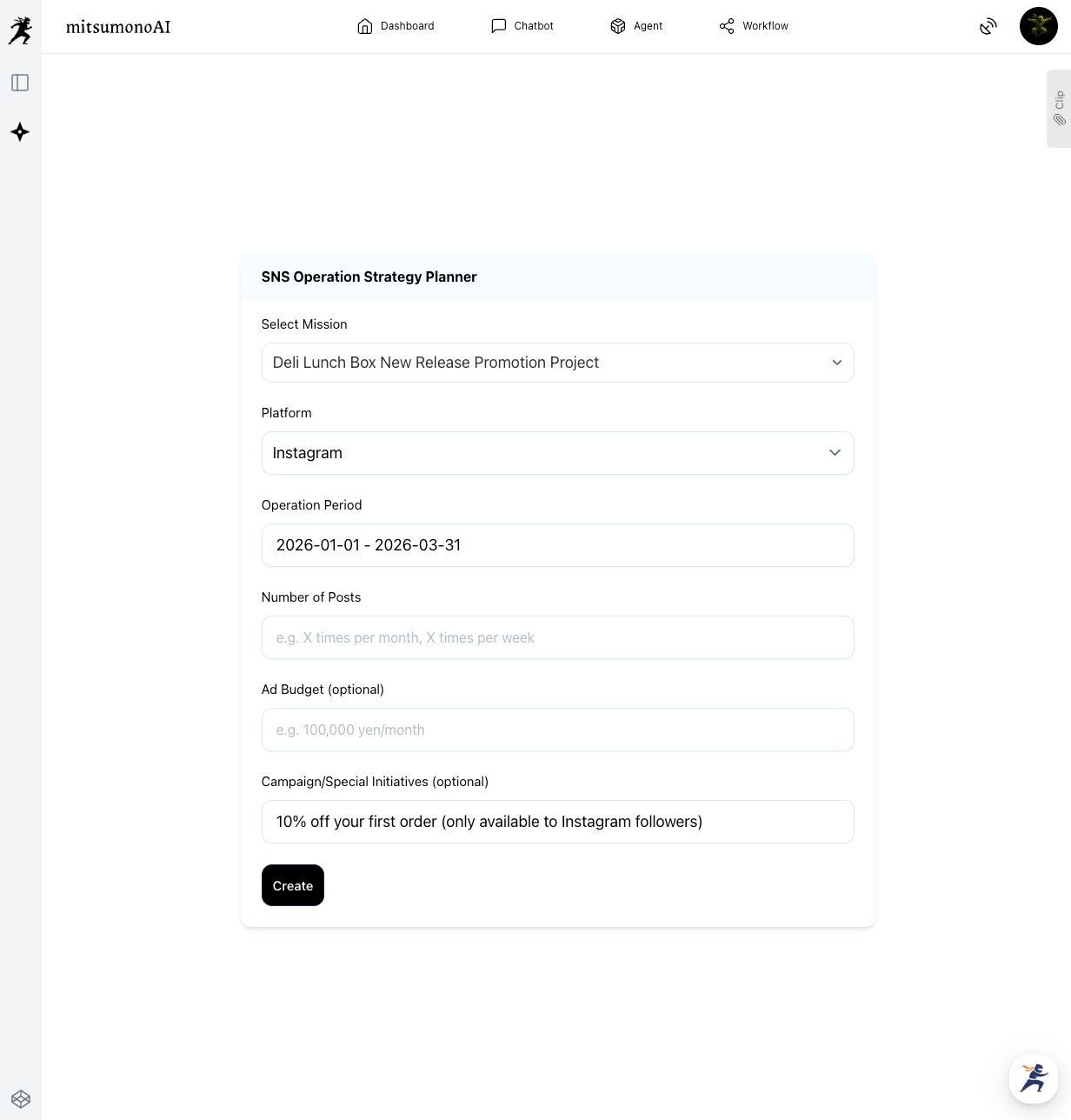Click the mitsumonoAI brand name

[118, 27]
